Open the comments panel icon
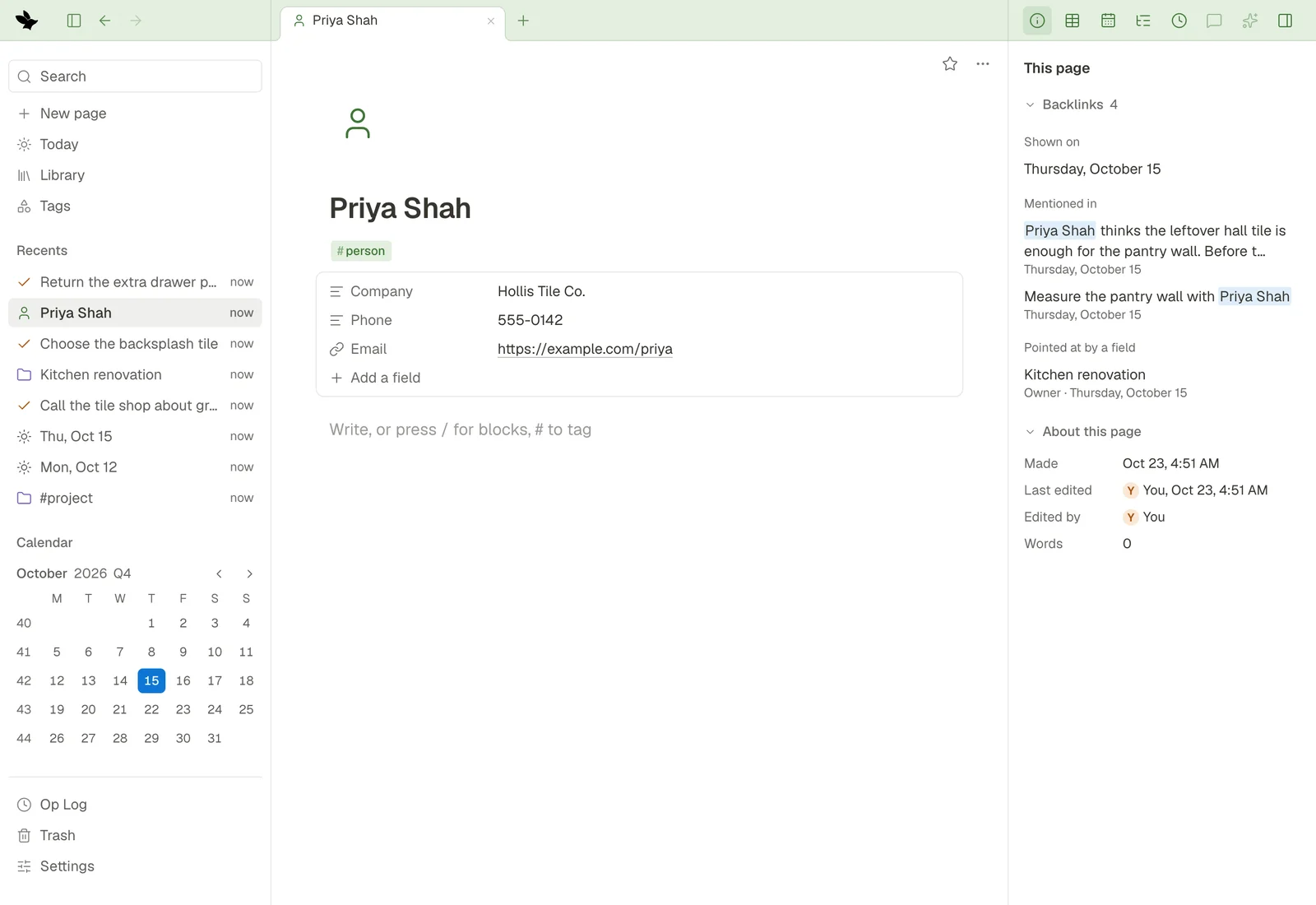 coord(1214,21)
